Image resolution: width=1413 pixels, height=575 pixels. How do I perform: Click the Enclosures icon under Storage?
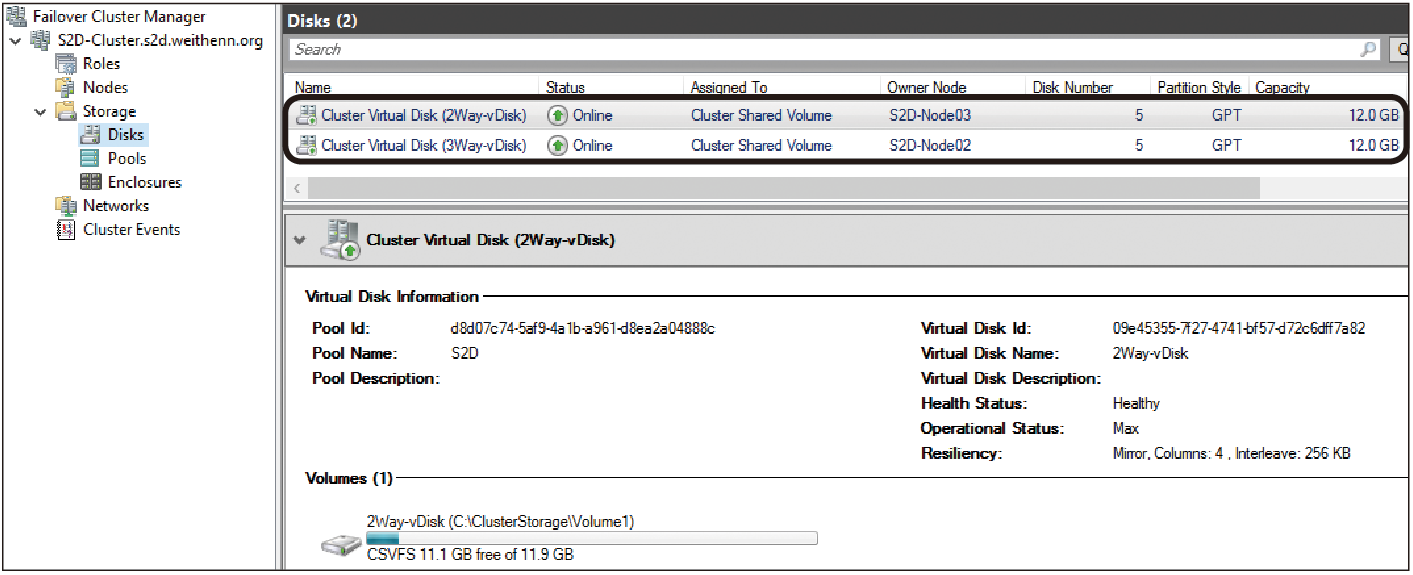coord(90,183)
